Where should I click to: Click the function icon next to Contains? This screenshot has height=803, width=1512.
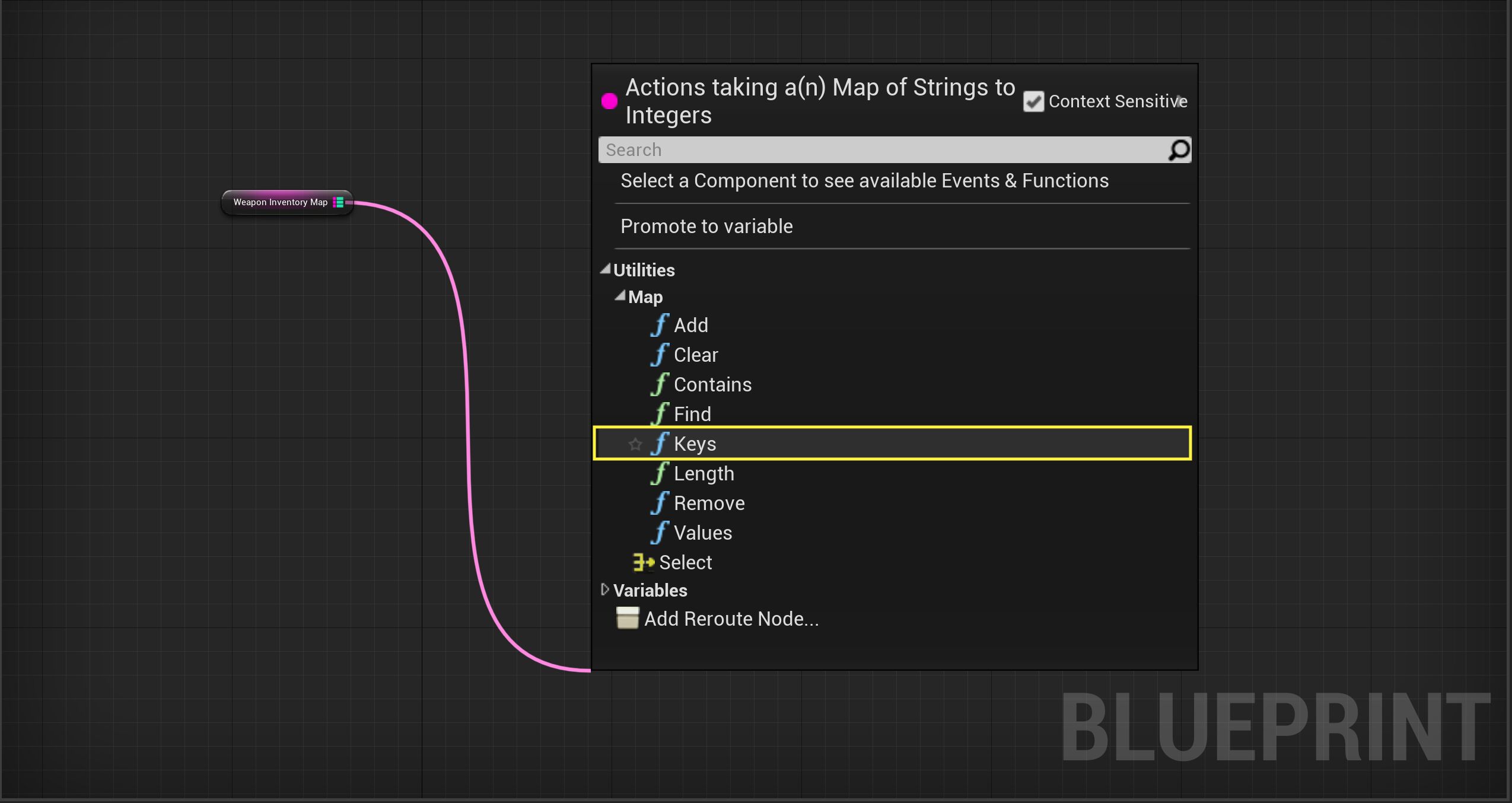(x=660, y=384)
